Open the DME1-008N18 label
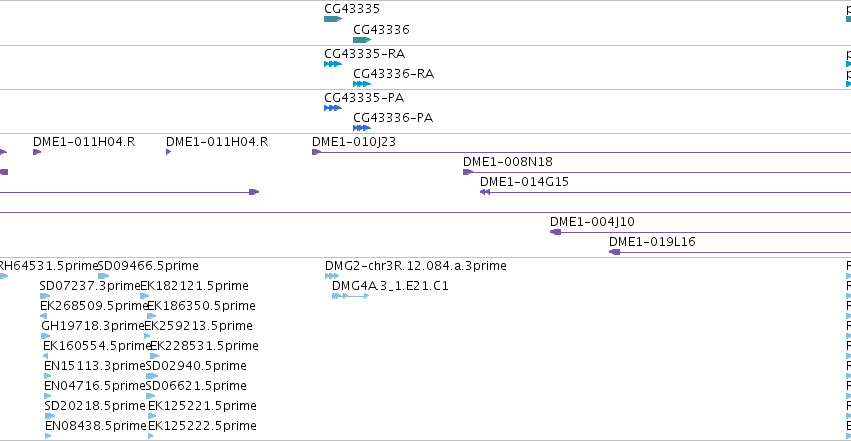This screenshot has width=851, height=441. (507, 162)
